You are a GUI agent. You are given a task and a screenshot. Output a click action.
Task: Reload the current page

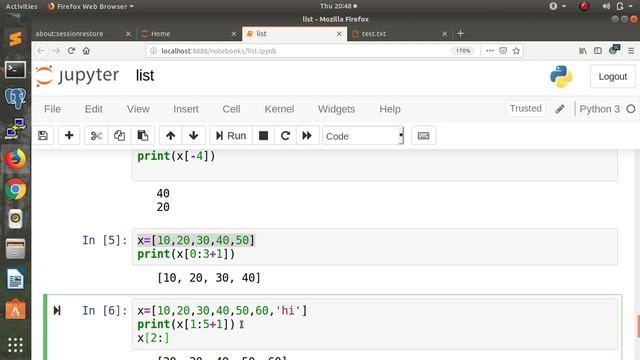[71, 51]
